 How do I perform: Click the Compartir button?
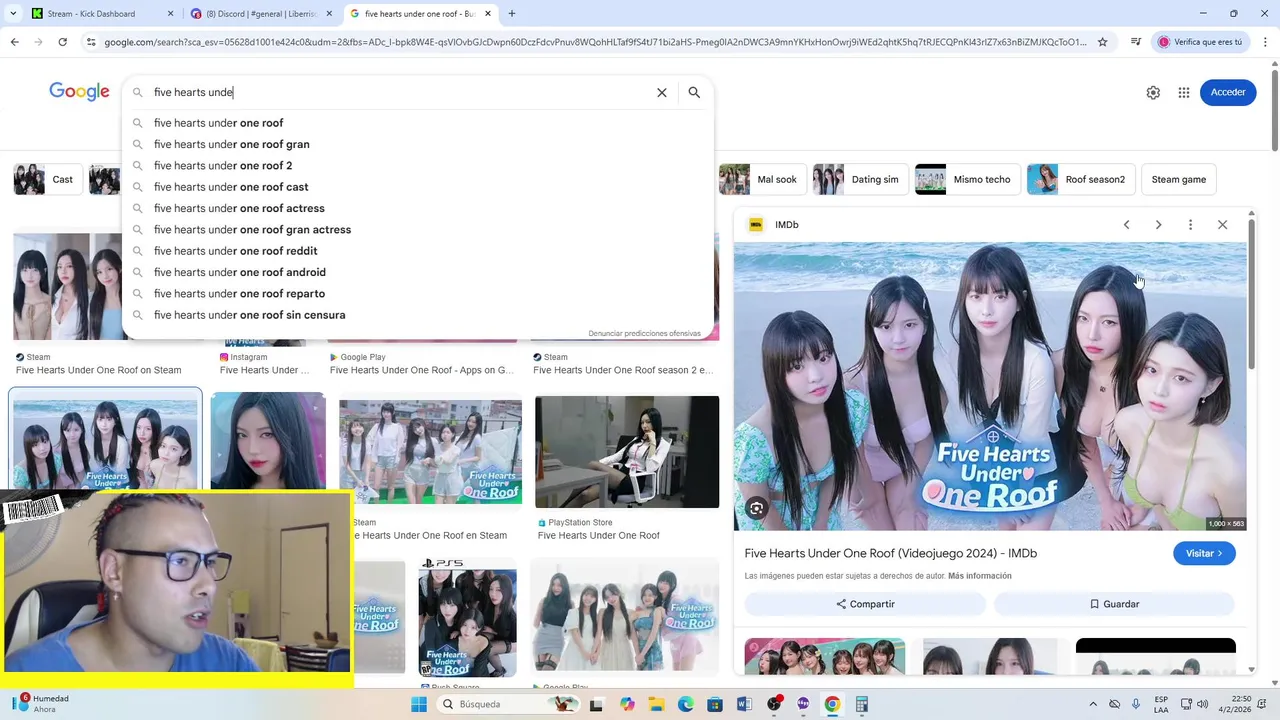point(865,604)
